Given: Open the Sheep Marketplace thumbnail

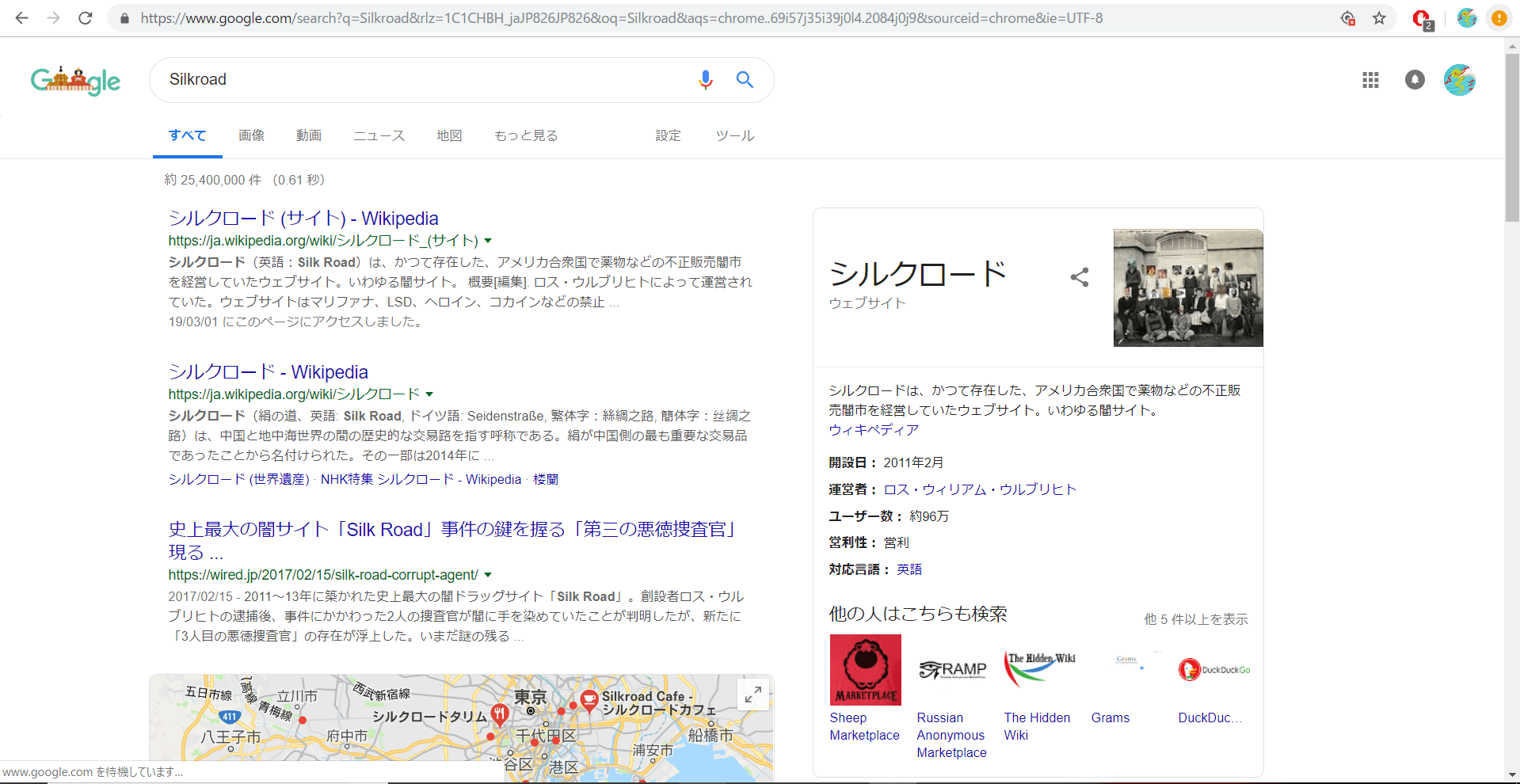Looking at the screenshot, I should pyautogui.click(x=865, y=669).
